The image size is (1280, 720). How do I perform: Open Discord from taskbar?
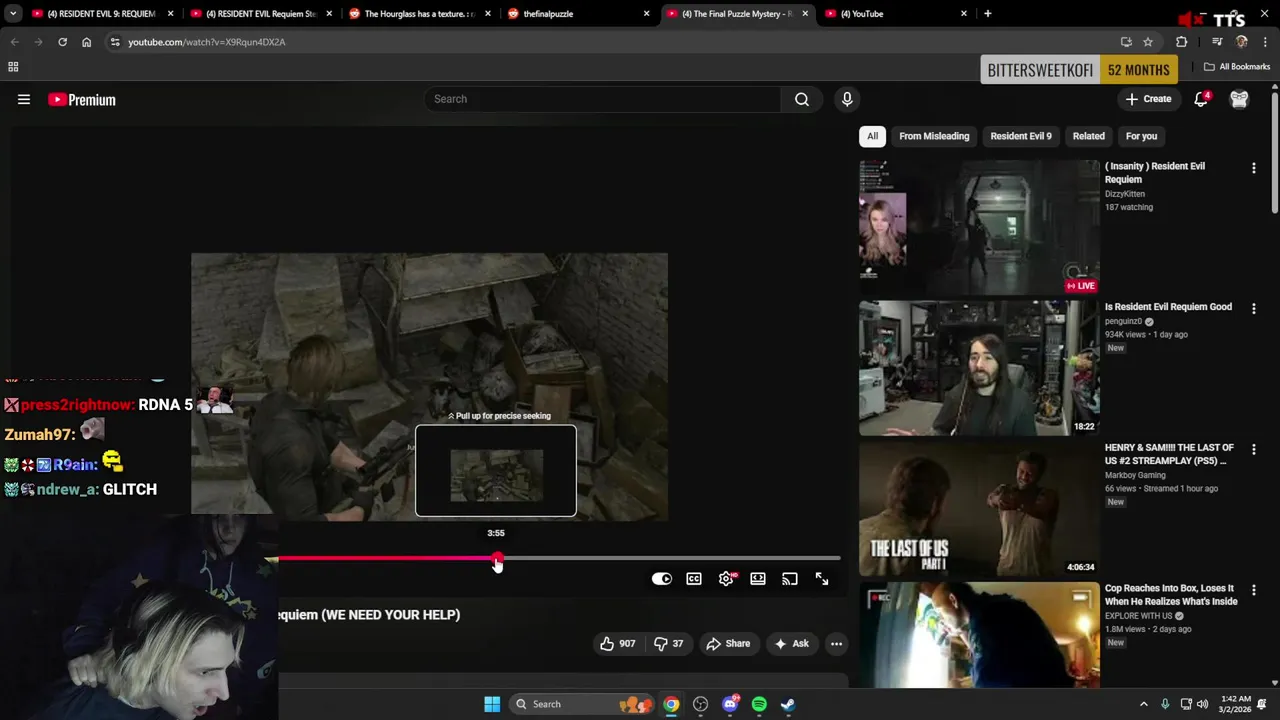pyautogui.click(x=730, y=704)
